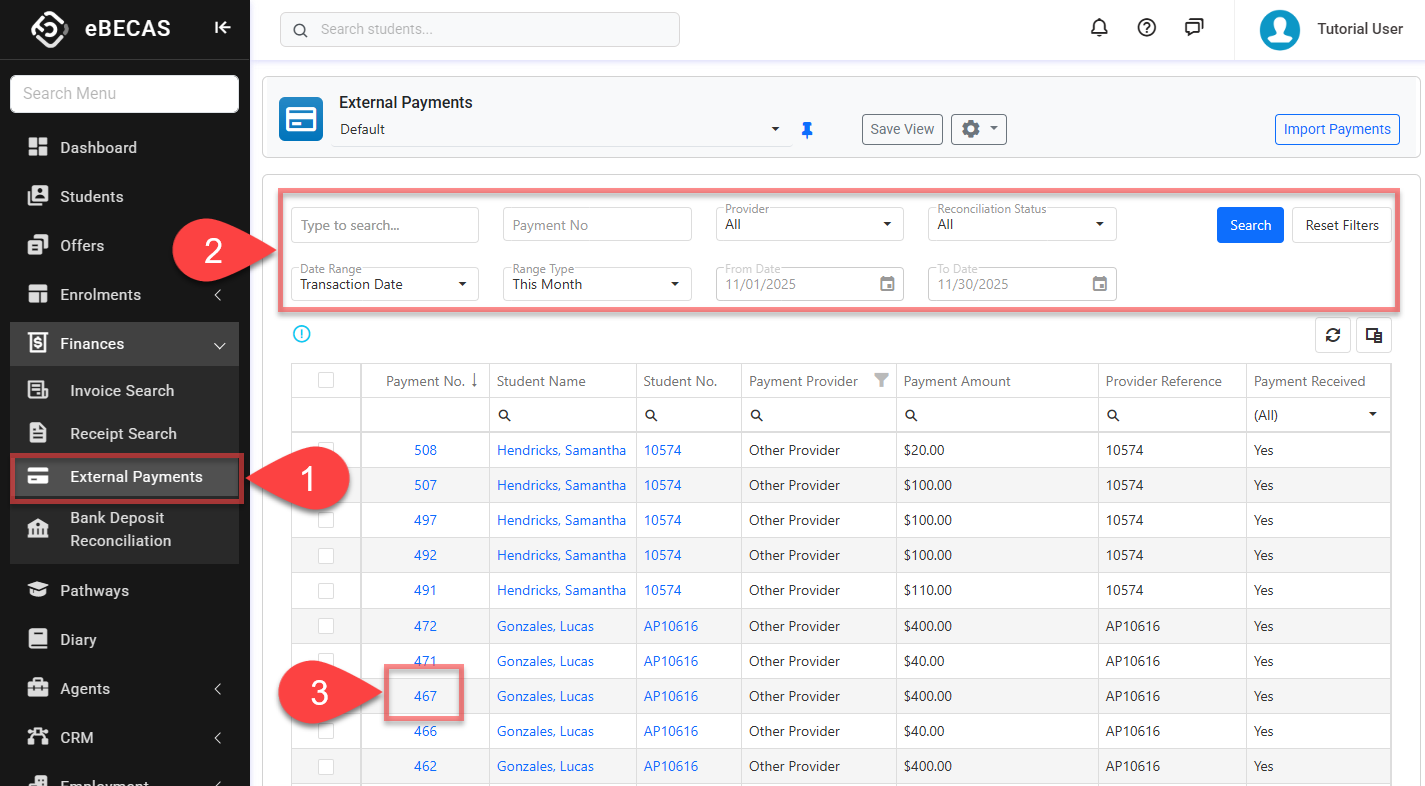Open the column chooser icon
The image size is (1425, 786).
1374,336
